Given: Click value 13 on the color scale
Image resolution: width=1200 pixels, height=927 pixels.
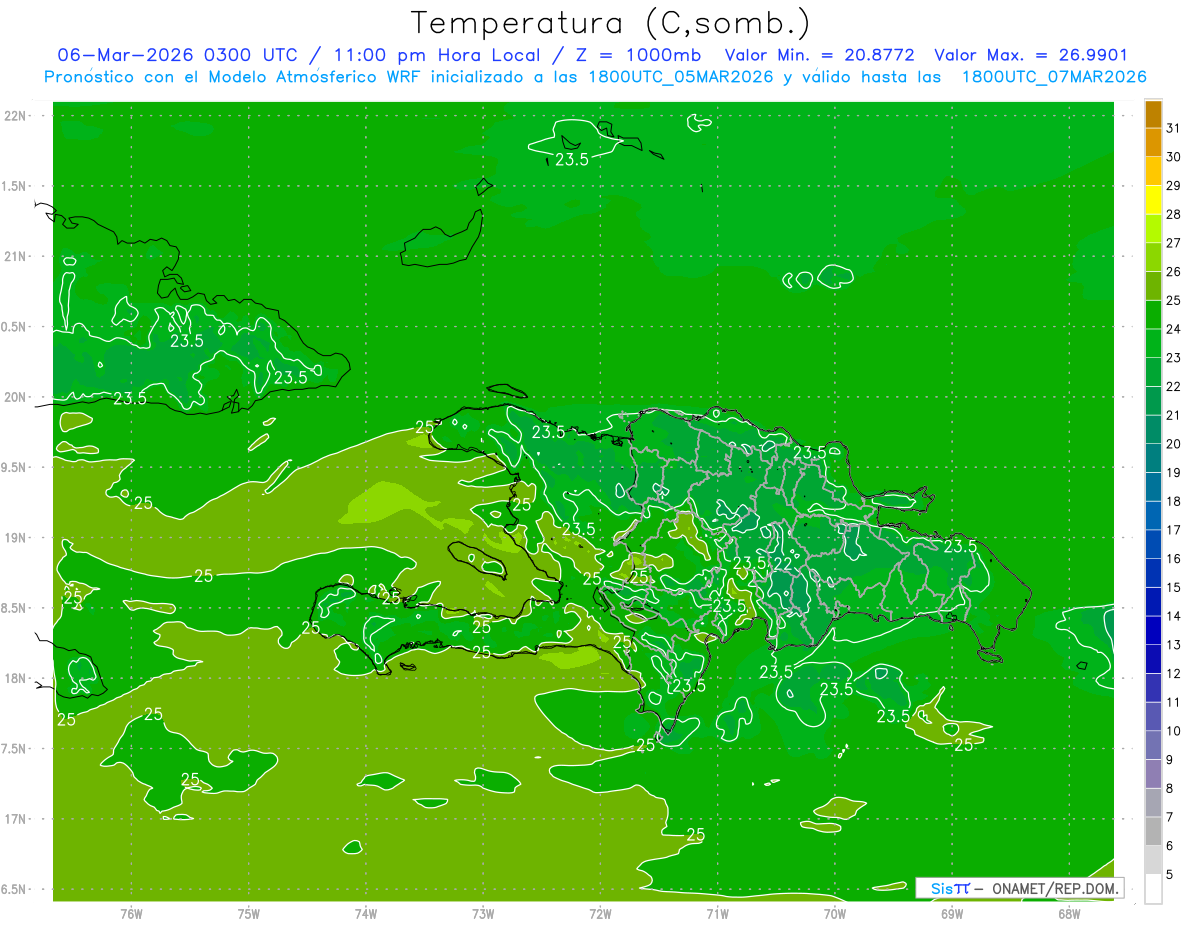Looking at the screenshot, I should (x=1173, y=645).
